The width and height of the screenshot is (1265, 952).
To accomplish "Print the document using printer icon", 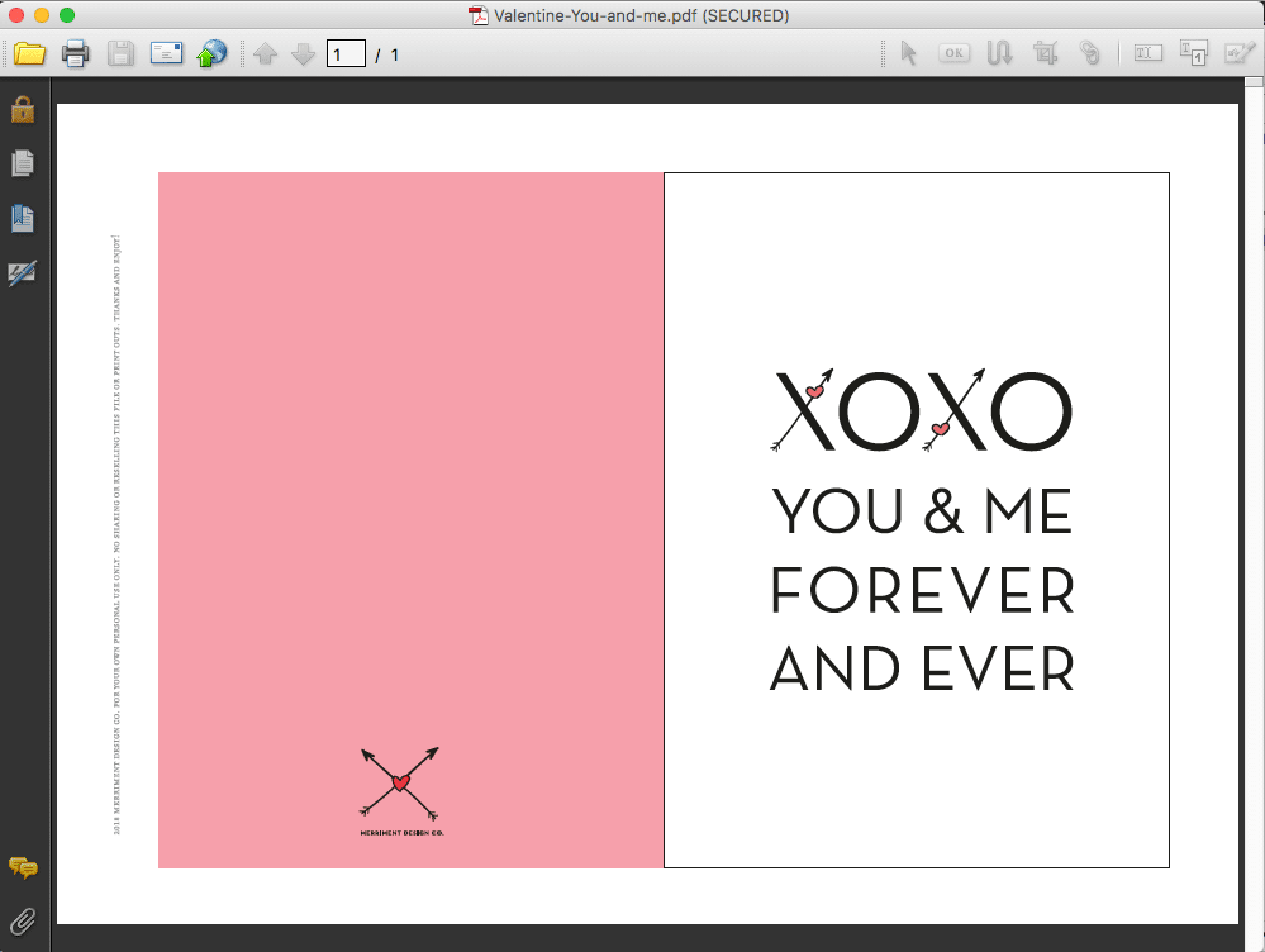I will point(75,54).
